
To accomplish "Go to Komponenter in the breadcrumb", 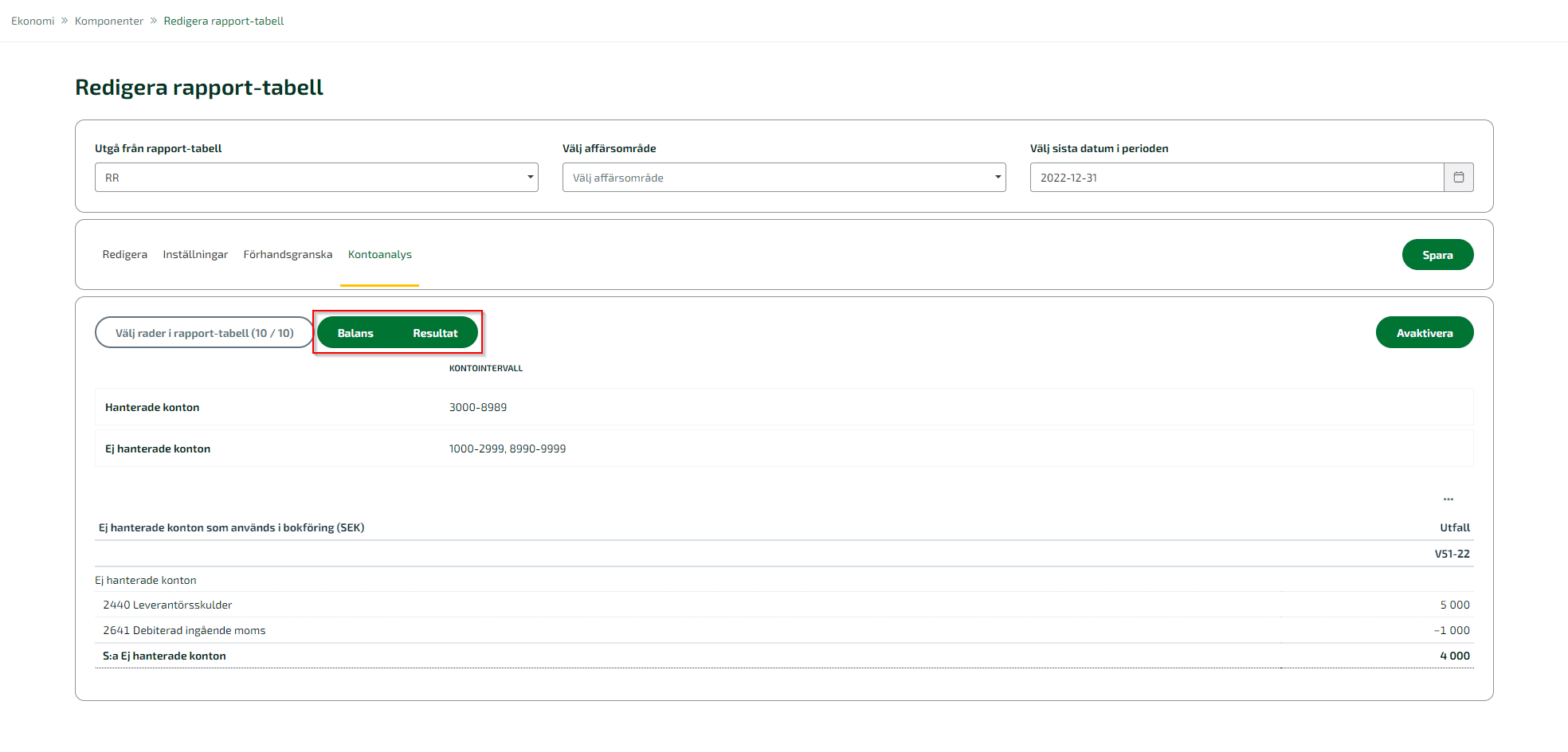I will (x=109, y=21).
